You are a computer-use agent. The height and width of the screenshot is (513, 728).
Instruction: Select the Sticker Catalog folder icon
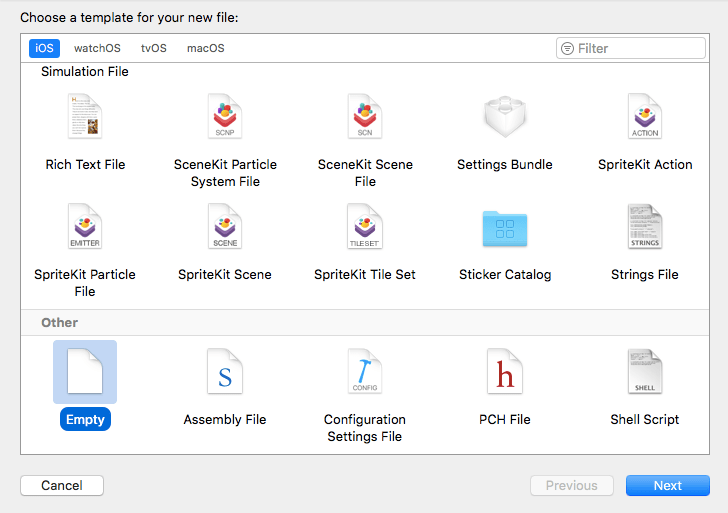click(x=505, y=228)
